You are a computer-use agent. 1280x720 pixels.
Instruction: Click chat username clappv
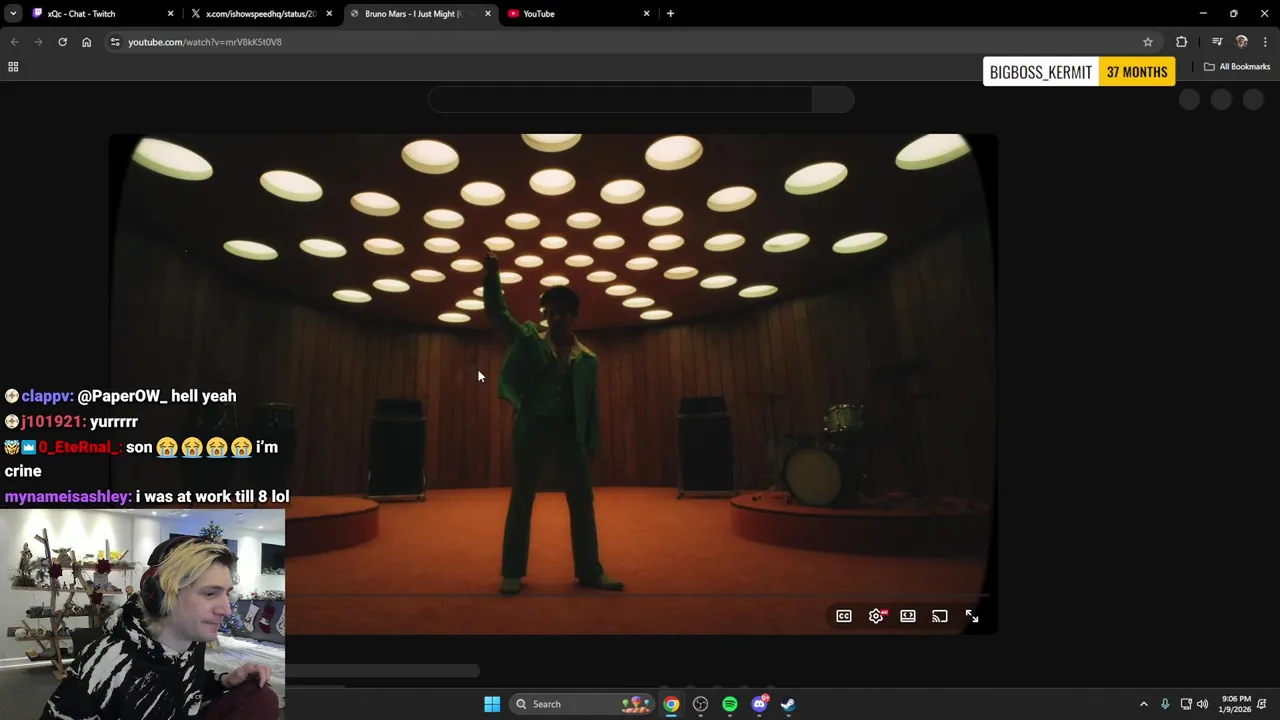[x=47, y=396]
